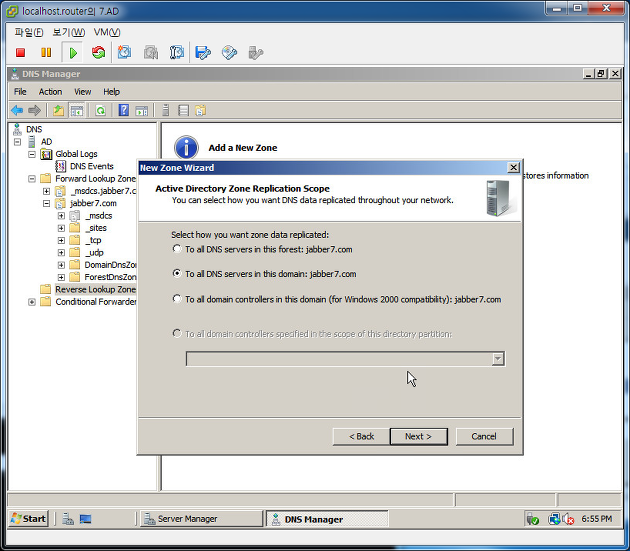Stop the VM with red square button

[x=20, y=53]
